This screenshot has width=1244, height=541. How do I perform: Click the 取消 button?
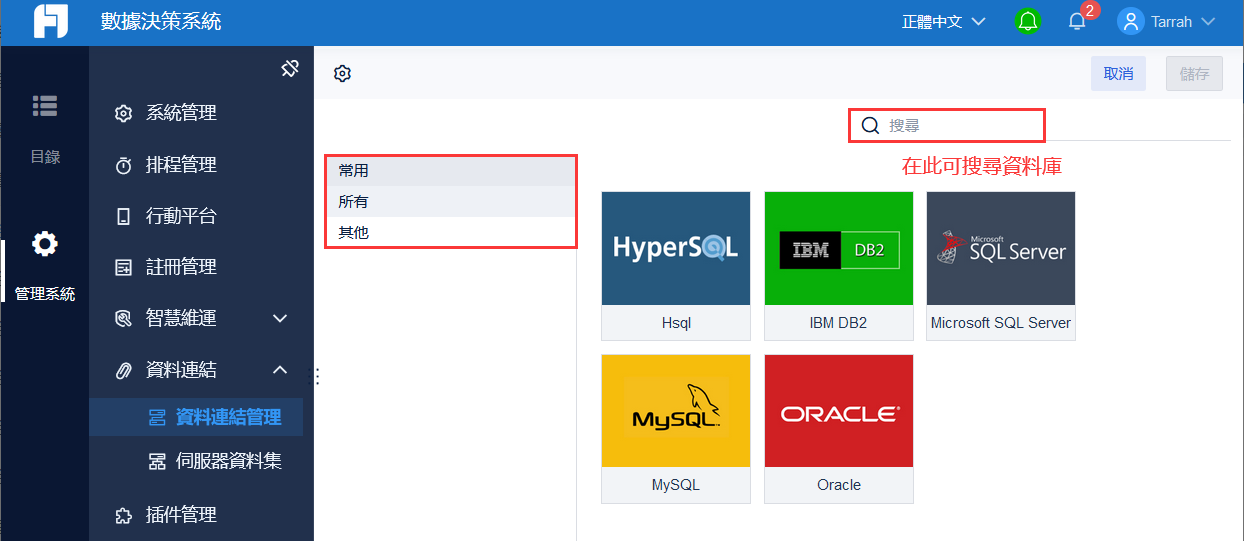pos(1118,74)
